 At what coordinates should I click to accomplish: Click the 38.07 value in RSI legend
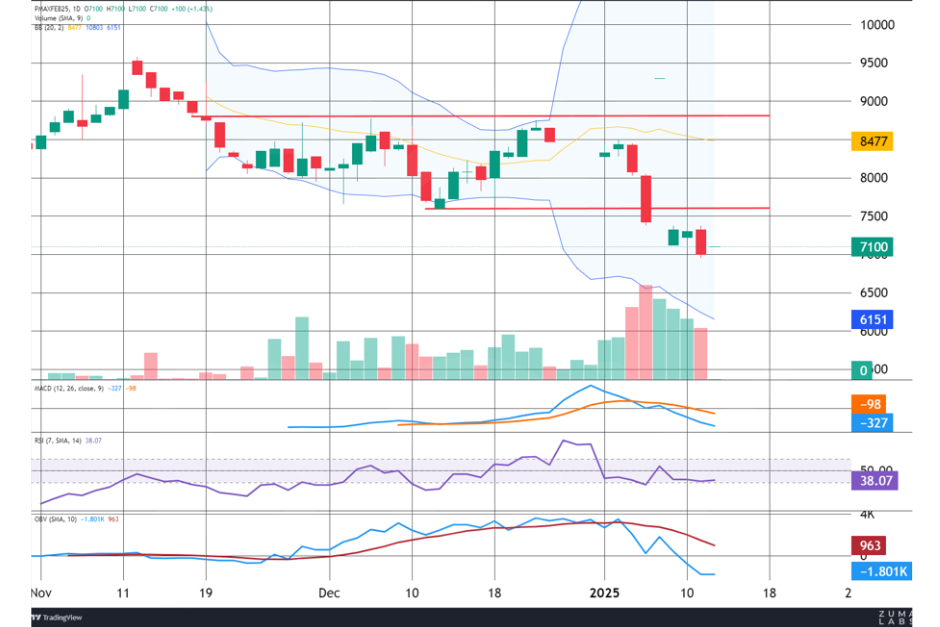pos(94,441)
